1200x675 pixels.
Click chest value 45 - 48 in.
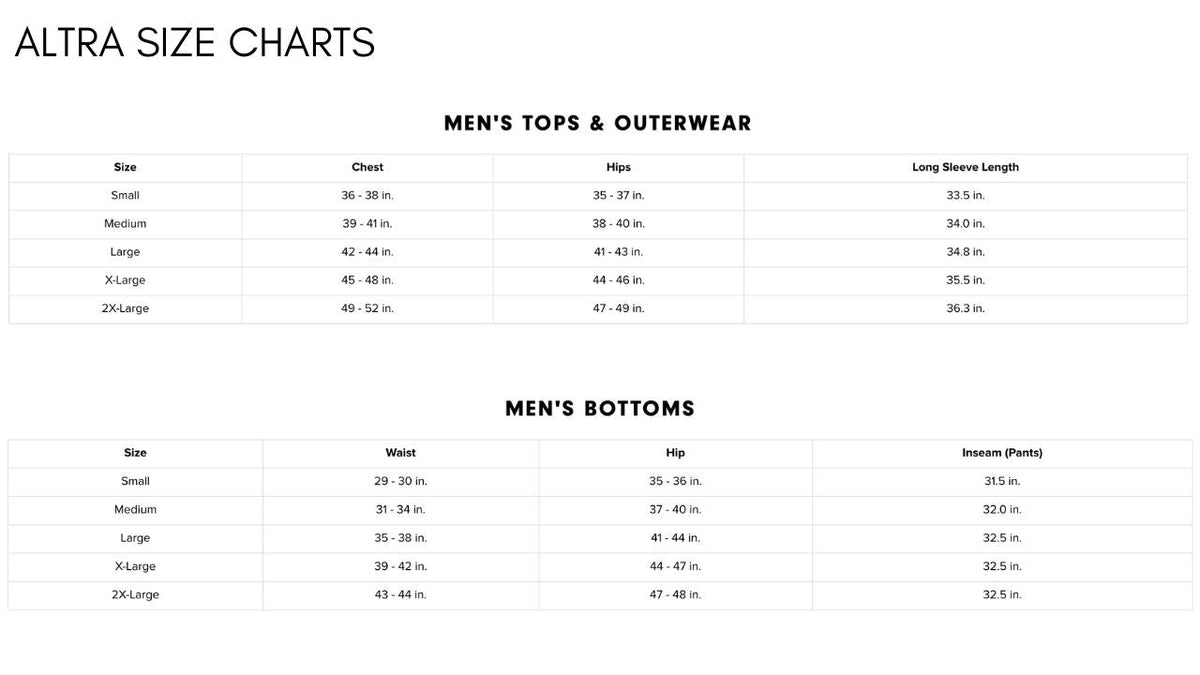367,280
